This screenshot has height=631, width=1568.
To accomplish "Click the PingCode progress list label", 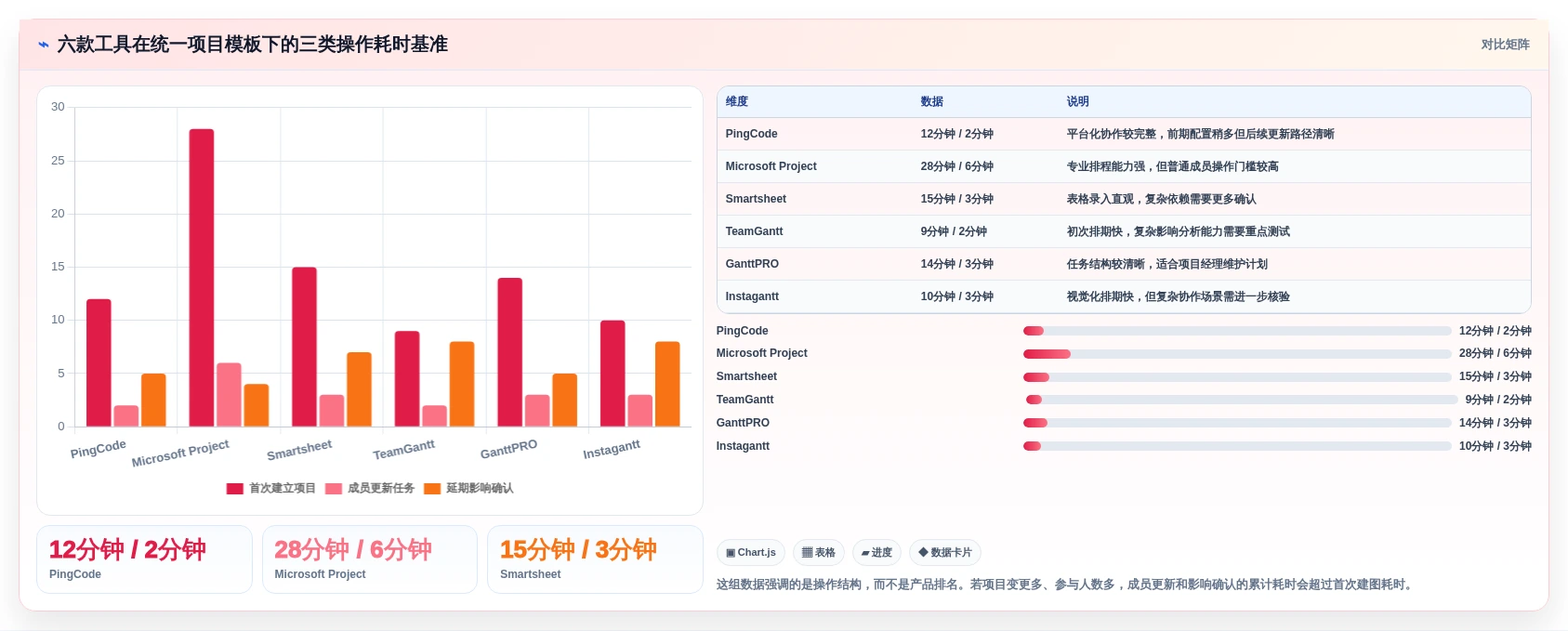I will [x=743, y=331].
